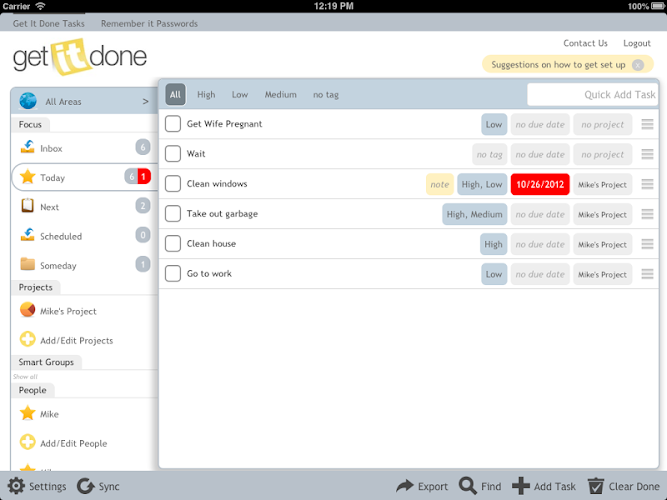Click the star icon next to Mike
Image resolution: width=667 pixels, height=500 pixels.
click(x=28, y=413)
